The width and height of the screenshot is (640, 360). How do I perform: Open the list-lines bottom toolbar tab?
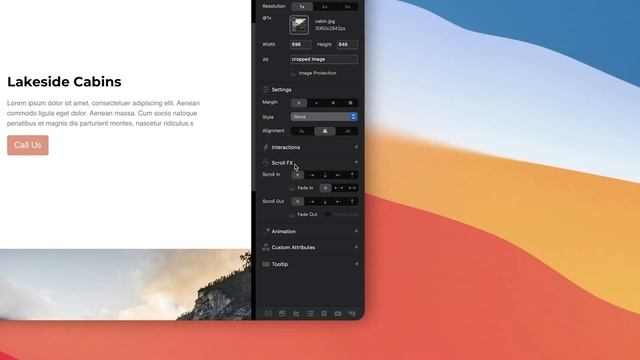pyautogui.click(x=310, y=313)
